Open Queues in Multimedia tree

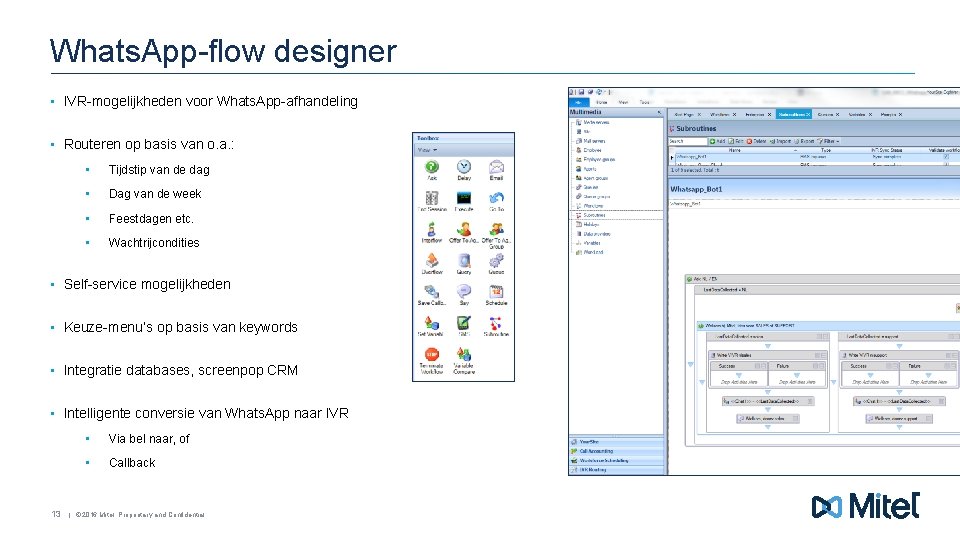click(x=587, y=187)
